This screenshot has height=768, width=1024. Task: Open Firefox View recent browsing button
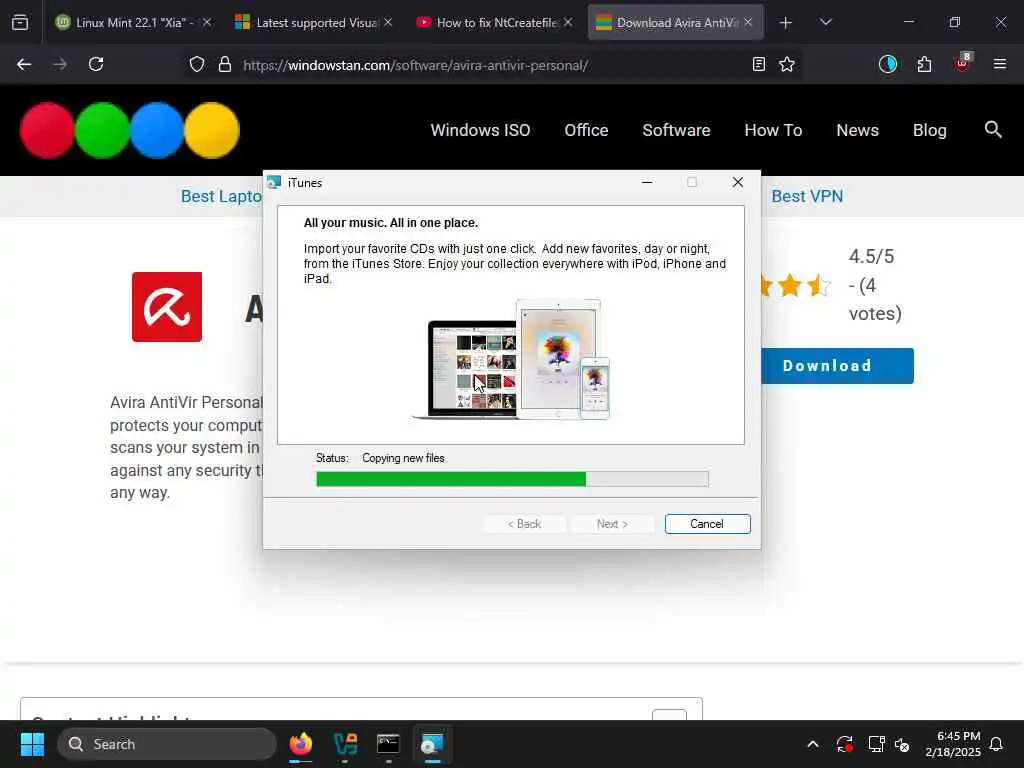coord(20,23)
